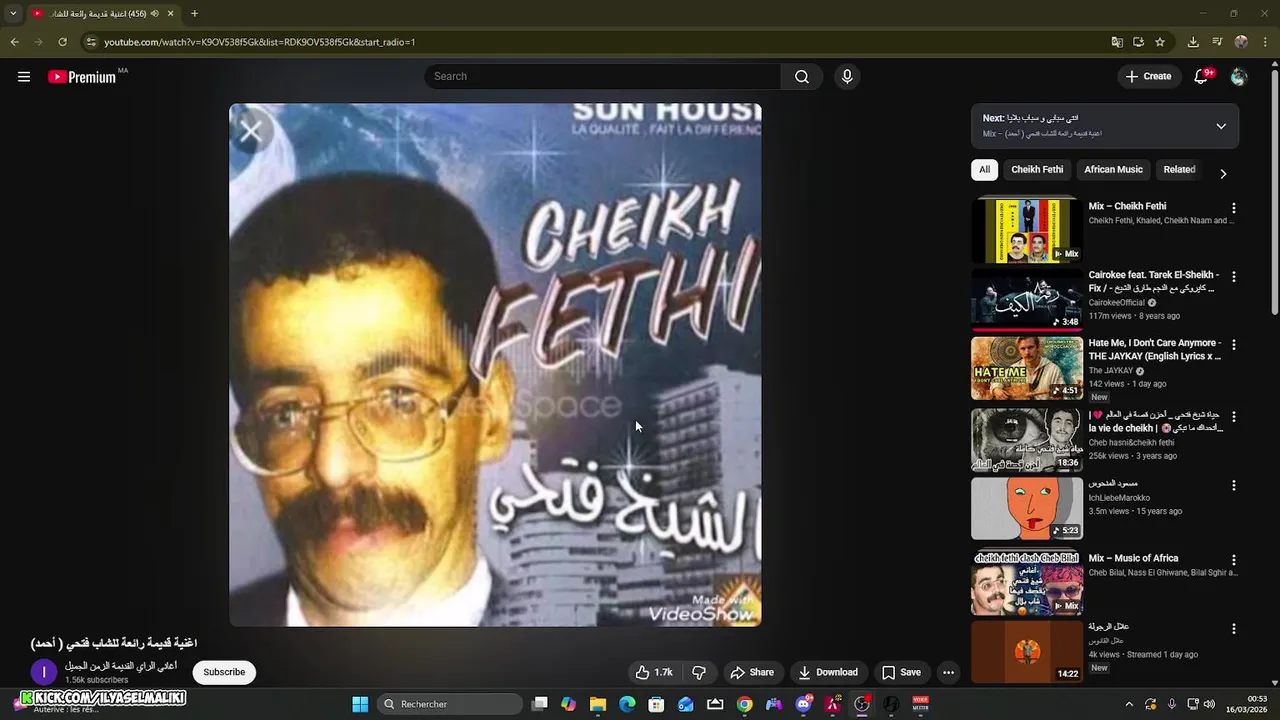The height and width of the screenshot is (720, 1280).
Task: Open options for la vie de cheikh video
Action: coord(1234,417)
